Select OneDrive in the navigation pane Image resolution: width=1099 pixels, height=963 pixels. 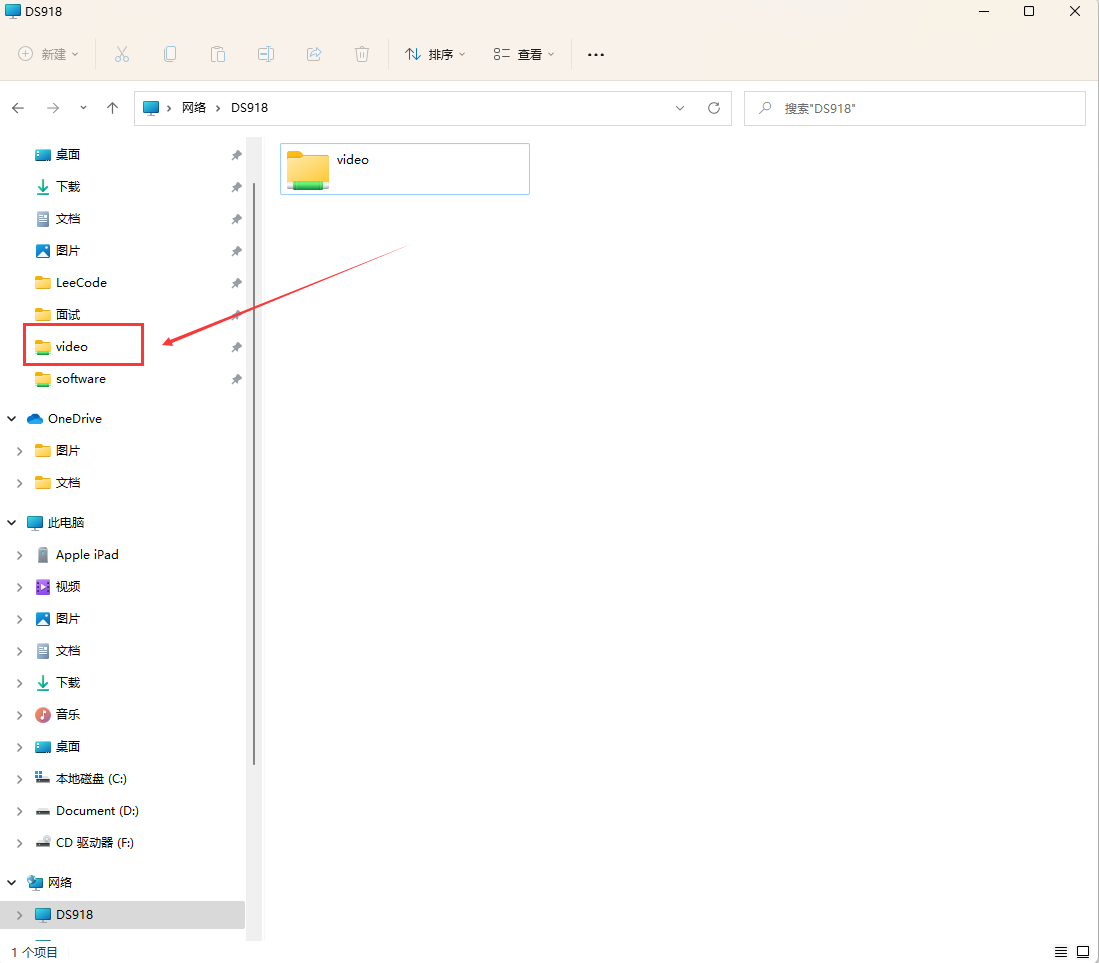(74, 418)
